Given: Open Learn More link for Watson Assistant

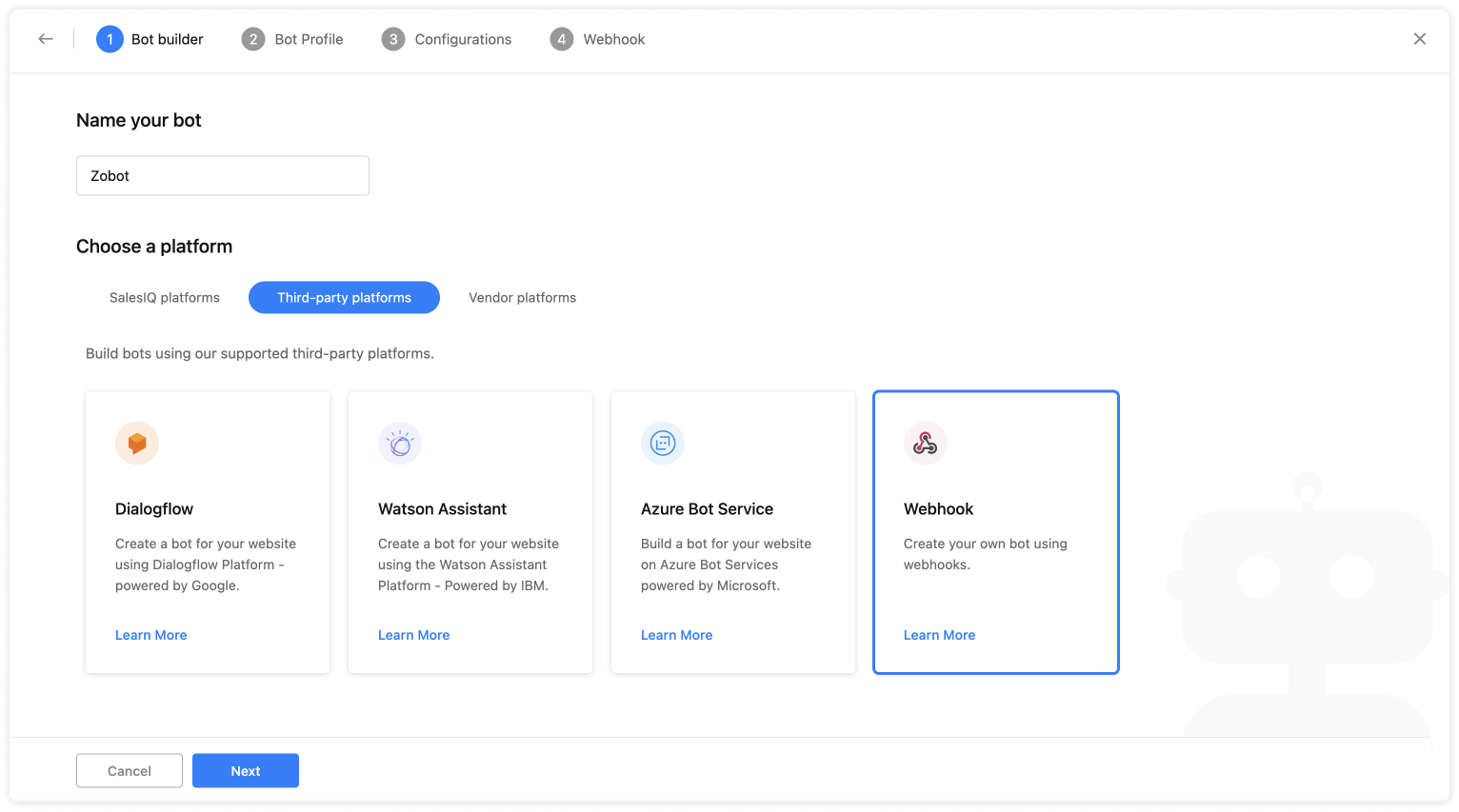Looking at the screenshot, I should coord(414,635).
